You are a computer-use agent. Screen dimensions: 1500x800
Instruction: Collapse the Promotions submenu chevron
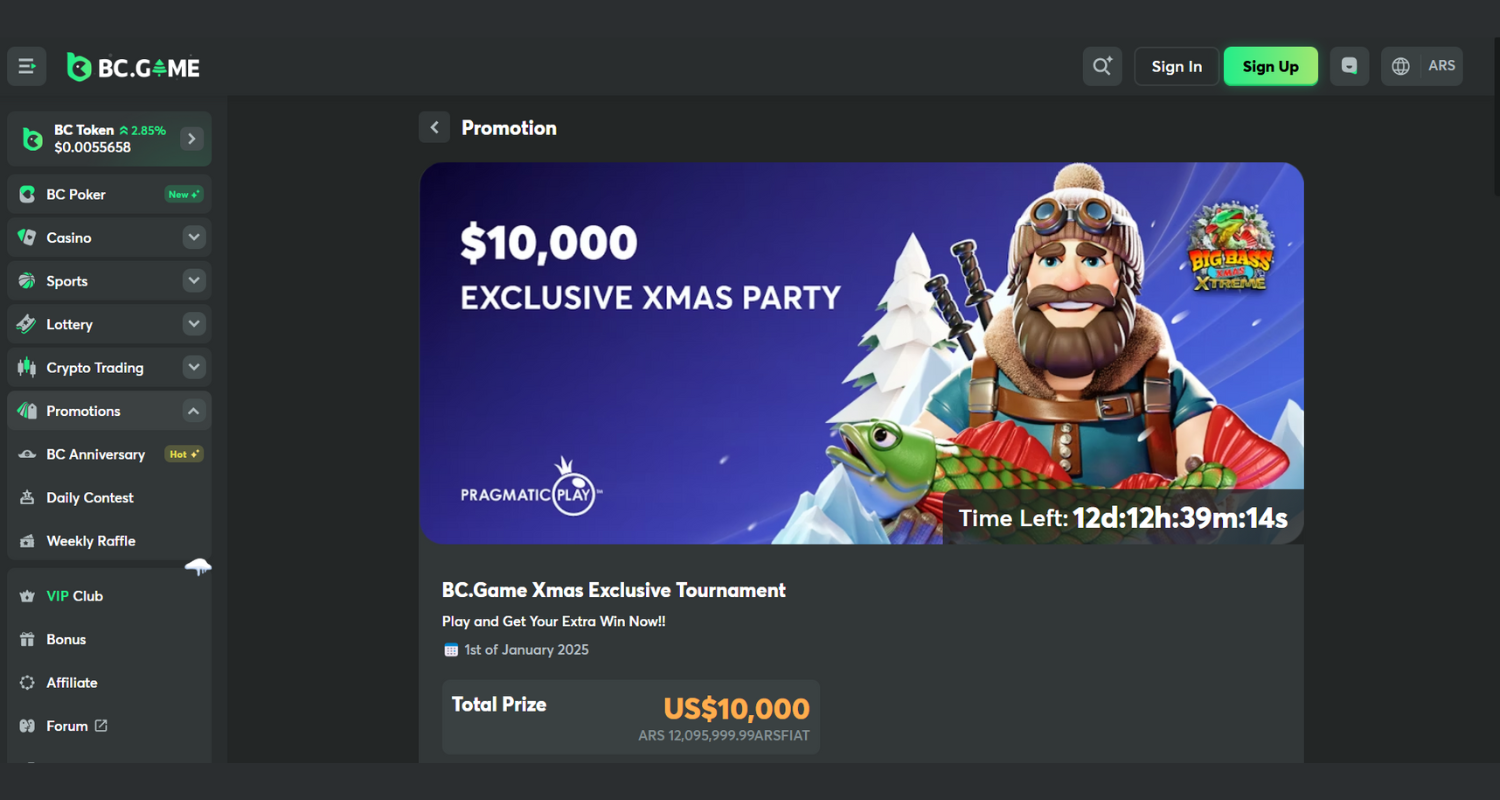point(194,411)
